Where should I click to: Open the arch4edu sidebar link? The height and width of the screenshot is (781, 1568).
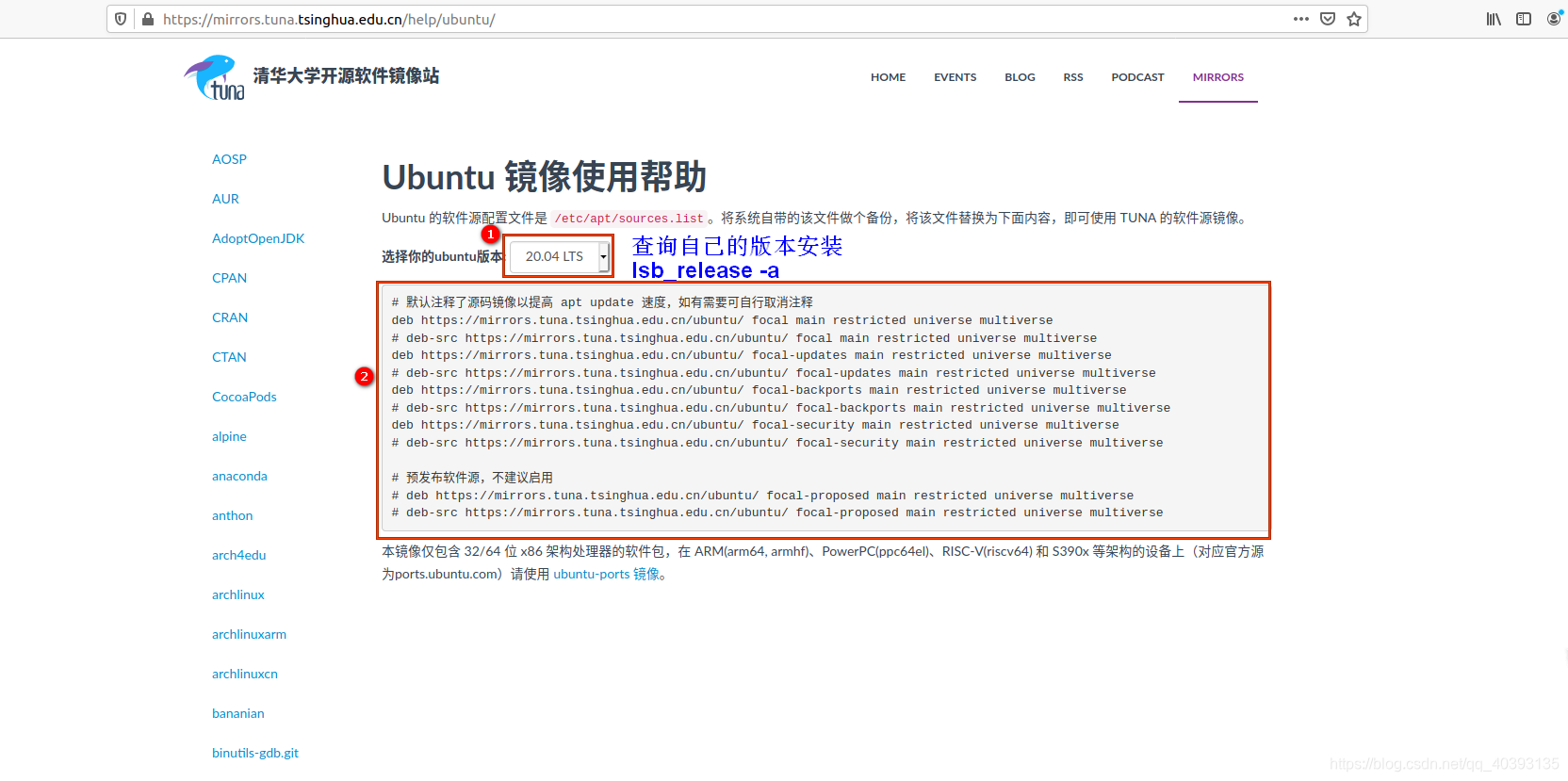click(238, 555)
